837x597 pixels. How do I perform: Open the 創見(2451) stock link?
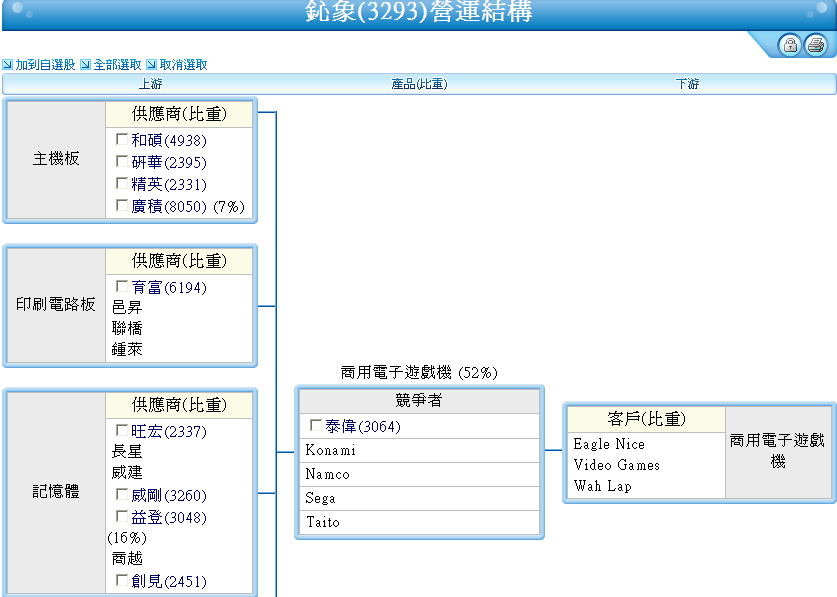pos(169,582)
